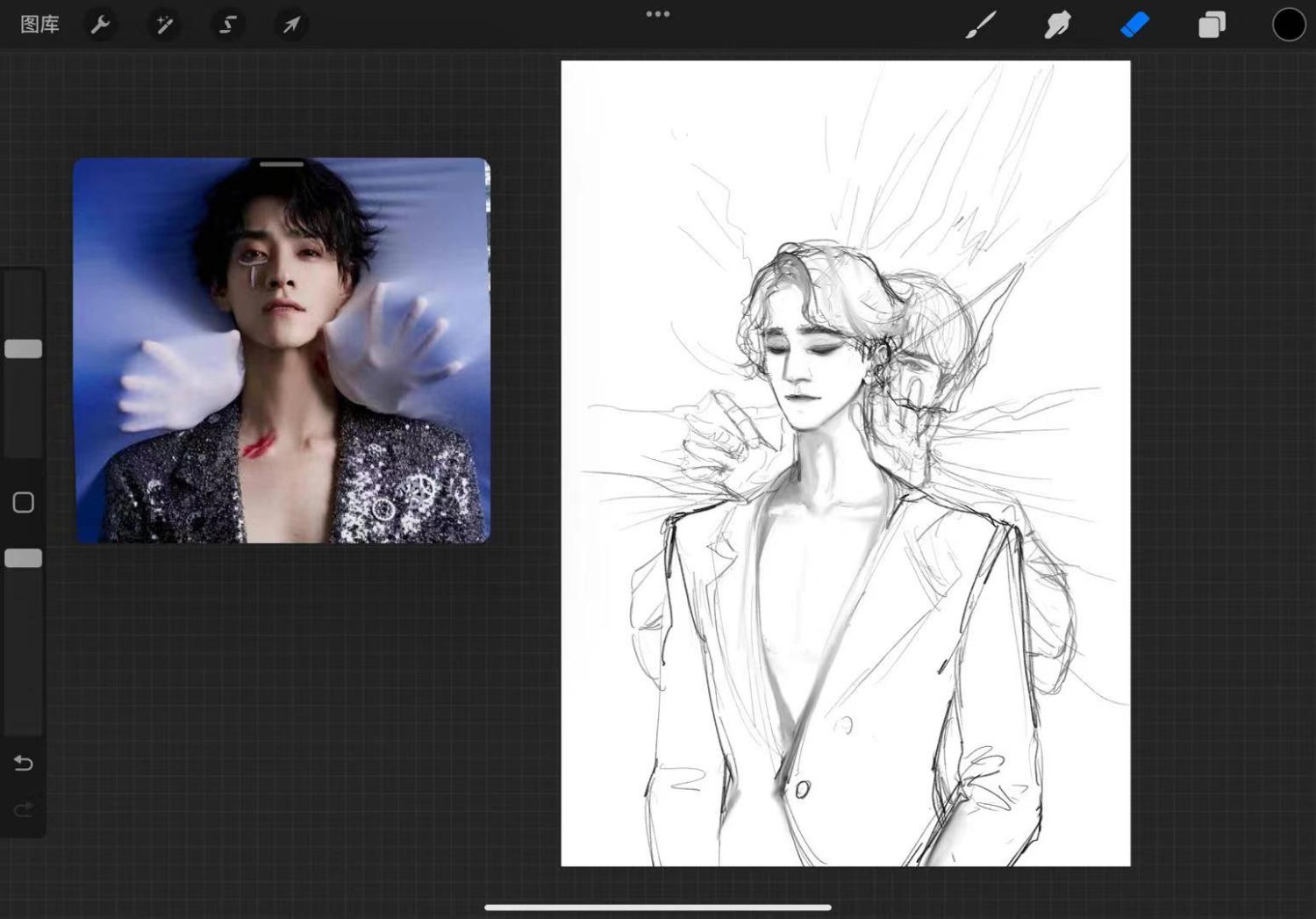
Task: Tap the highlighted blue Eraser tool
Action: 1134,25
